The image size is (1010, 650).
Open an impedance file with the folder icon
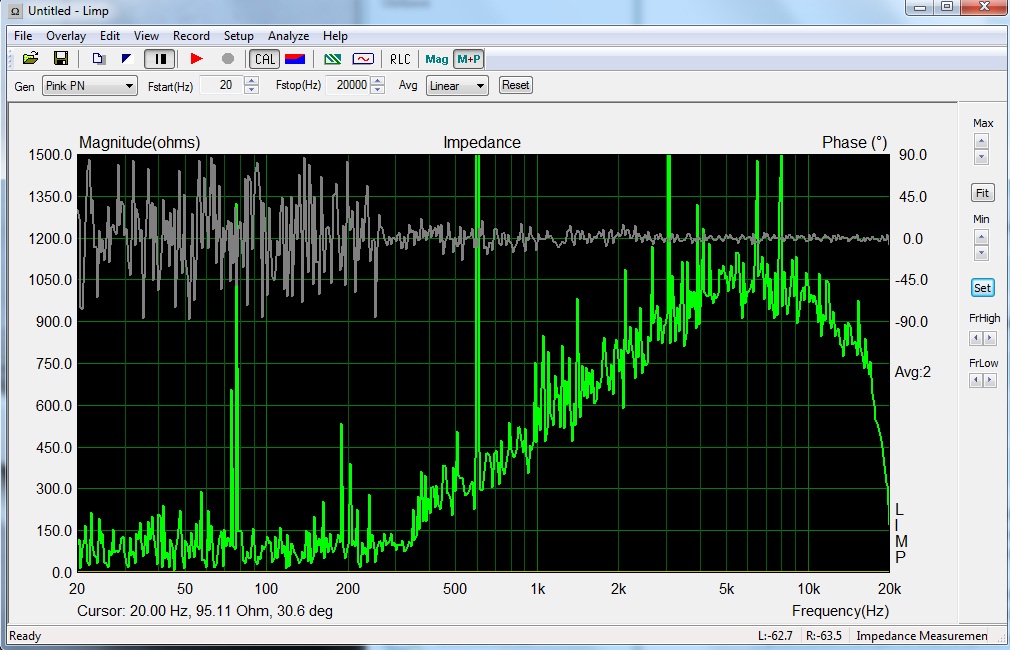(x=30, y=59)
